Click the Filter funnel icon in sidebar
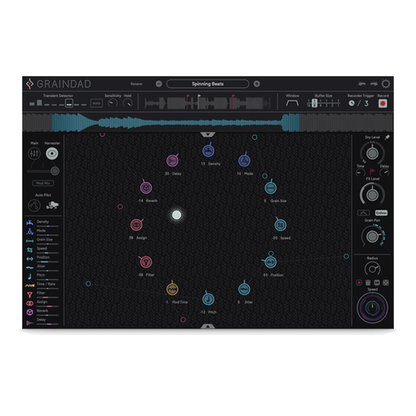 pyautogui.click(x=30, y=294)
